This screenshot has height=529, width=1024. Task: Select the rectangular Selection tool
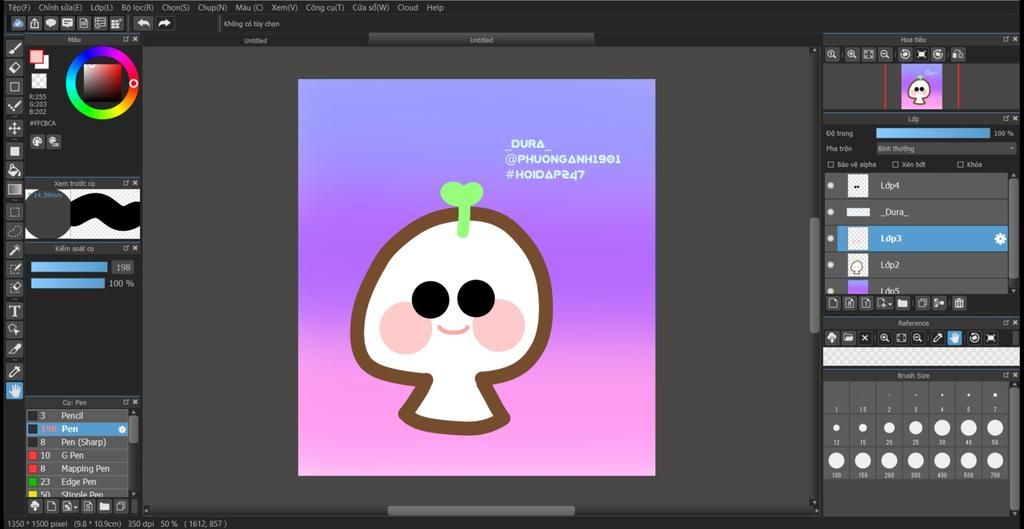point(14,212)
